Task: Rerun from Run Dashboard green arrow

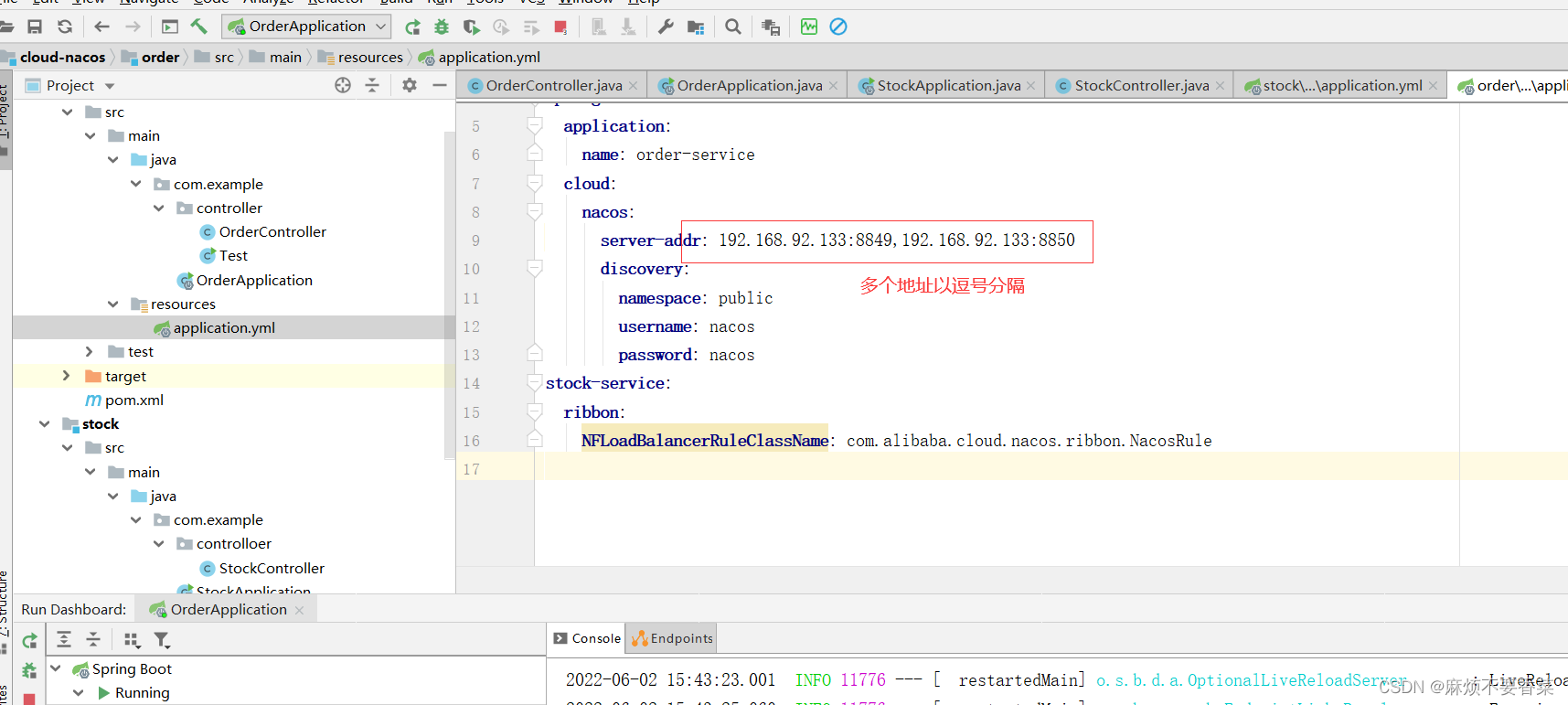Action: (x=30, y=640)
